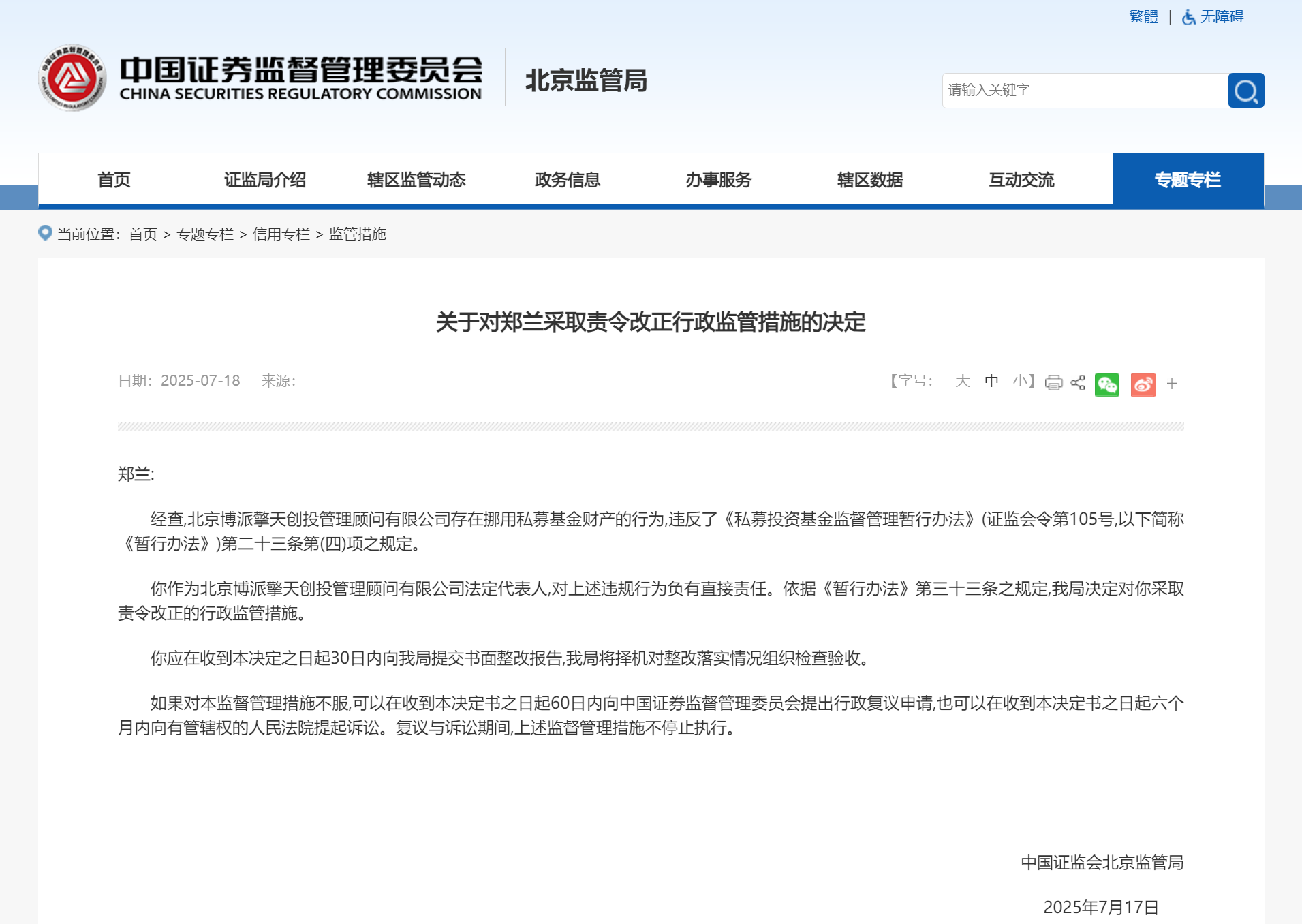
Task: Open the 互动交流 navigation tab
Action: coord(1021,180)
